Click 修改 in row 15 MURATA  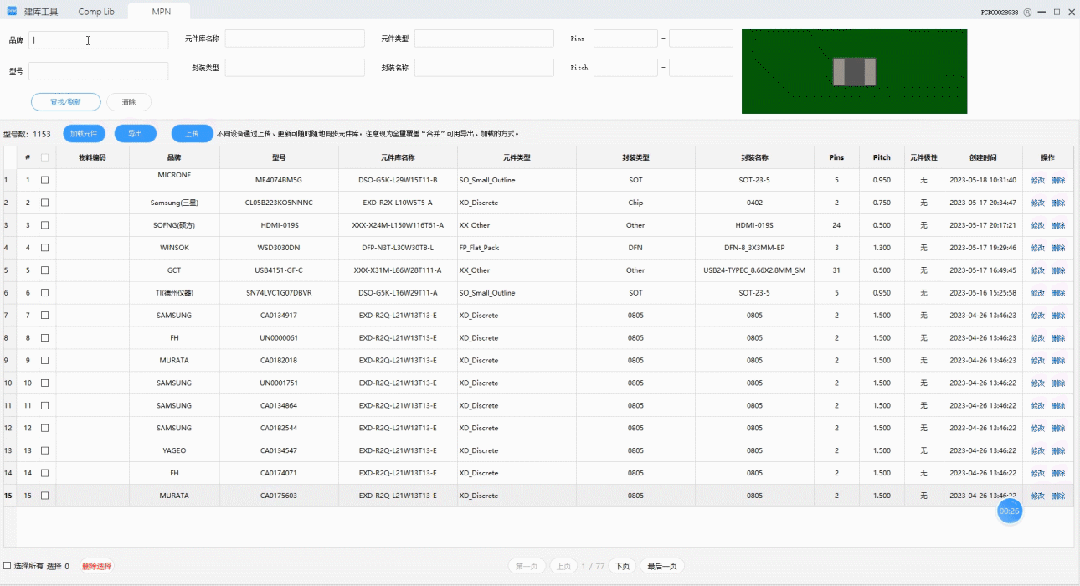click(1037, 495)
